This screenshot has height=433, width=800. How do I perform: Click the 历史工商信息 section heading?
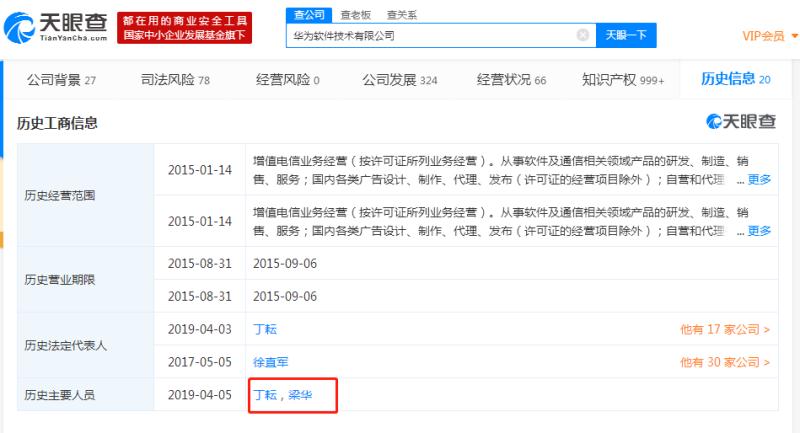pyautogui.click(x=57, y=123)
